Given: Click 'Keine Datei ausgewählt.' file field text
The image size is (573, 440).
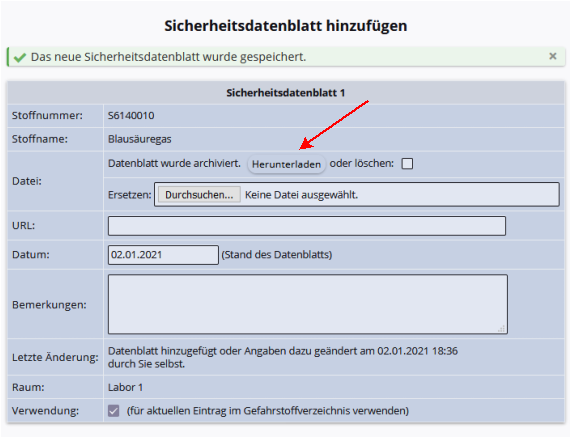Looking at the screenshot, I should point(301,195).
